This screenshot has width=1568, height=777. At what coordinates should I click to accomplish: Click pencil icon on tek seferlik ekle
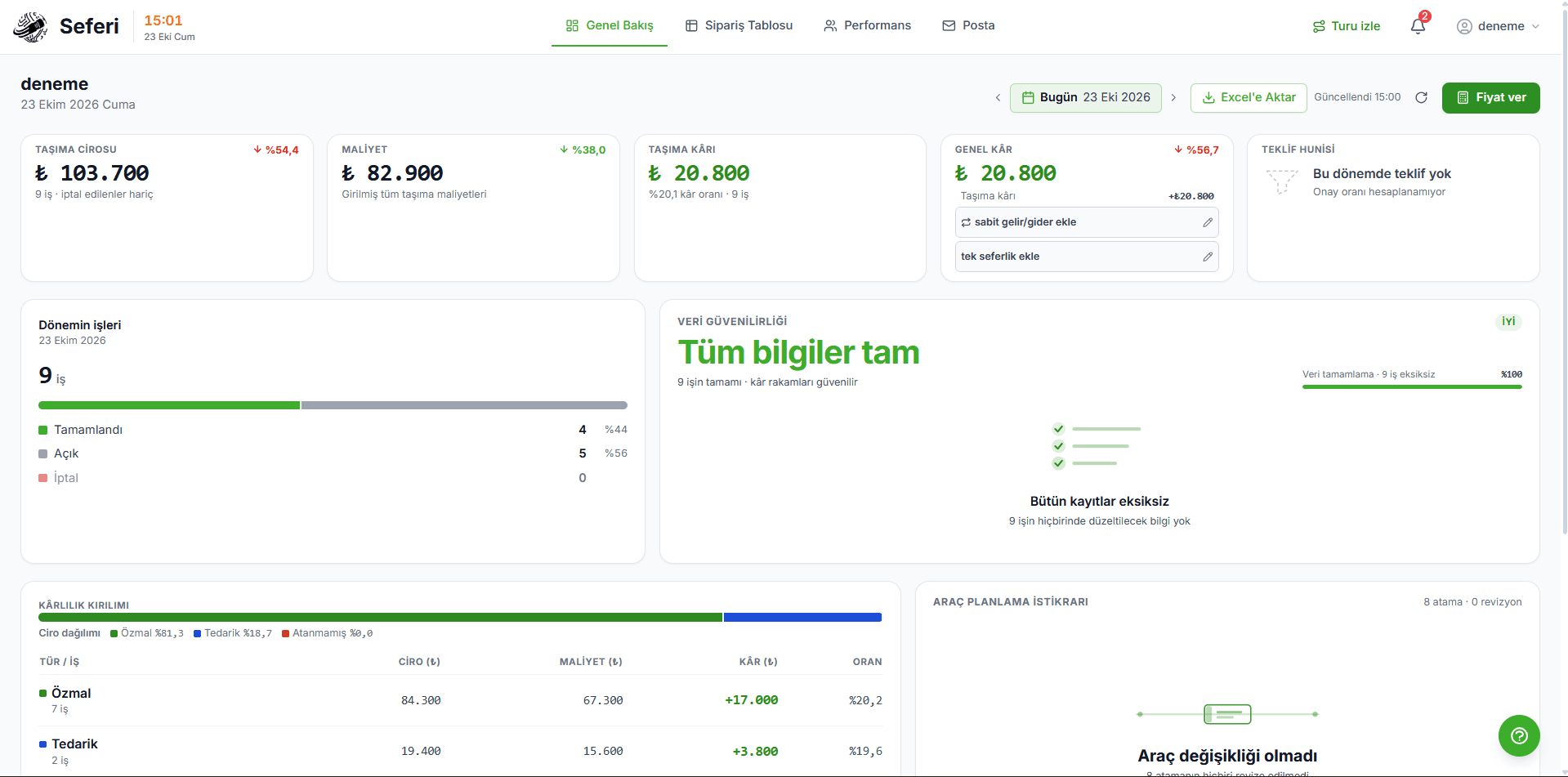click(x=1208, y=257)
